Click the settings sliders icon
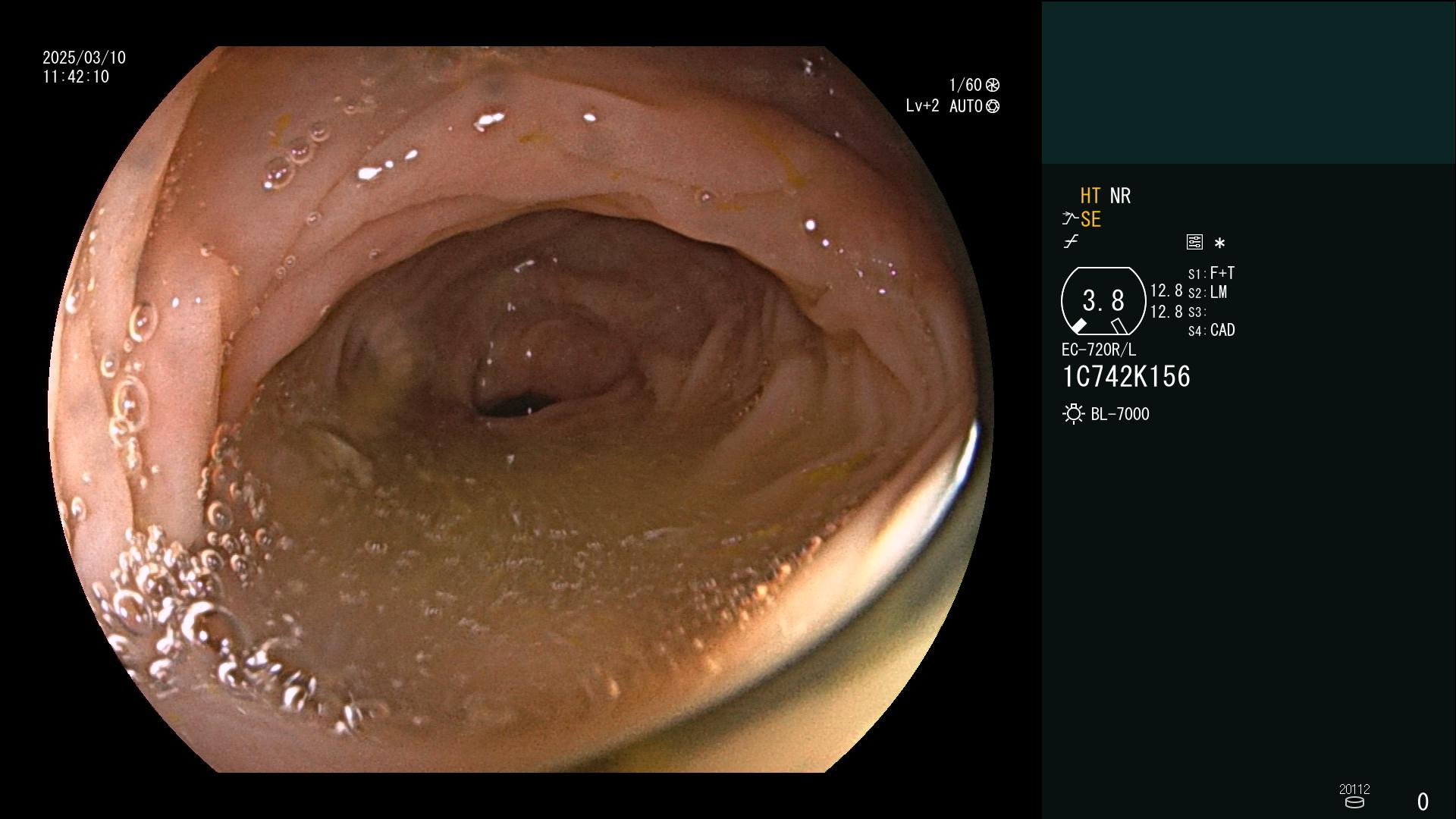The height and width of the screenshot is (819, 1456). pyautogui.click(x=1194, y=242)
